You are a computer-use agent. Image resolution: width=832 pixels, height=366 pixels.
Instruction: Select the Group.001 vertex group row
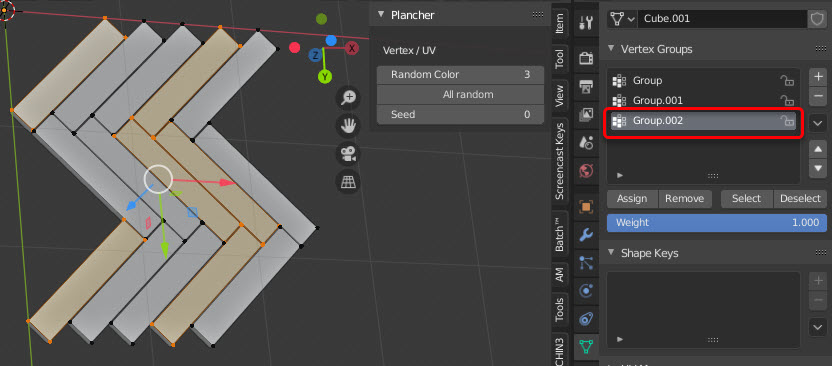pyautogui.click(x=704, y=101)
